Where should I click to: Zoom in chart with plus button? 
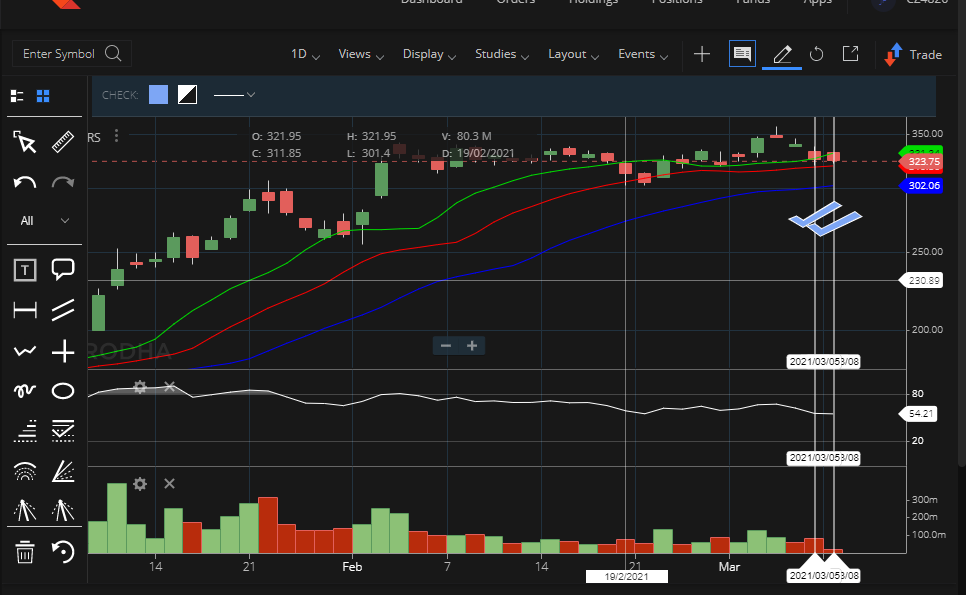(472, 346)
